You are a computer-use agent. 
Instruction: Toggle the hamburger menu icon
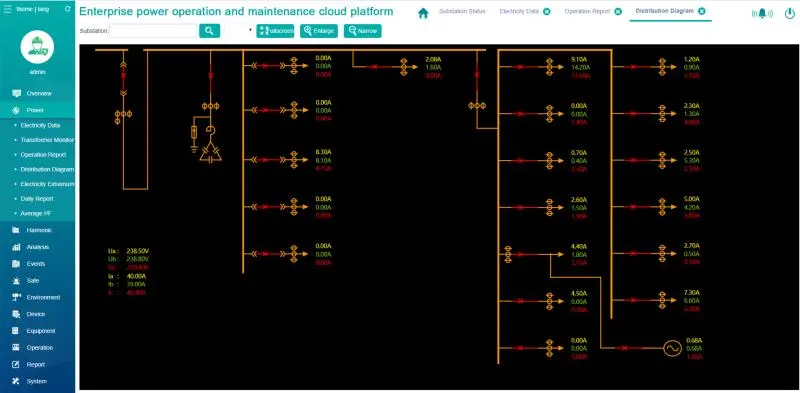pos(7,9)
